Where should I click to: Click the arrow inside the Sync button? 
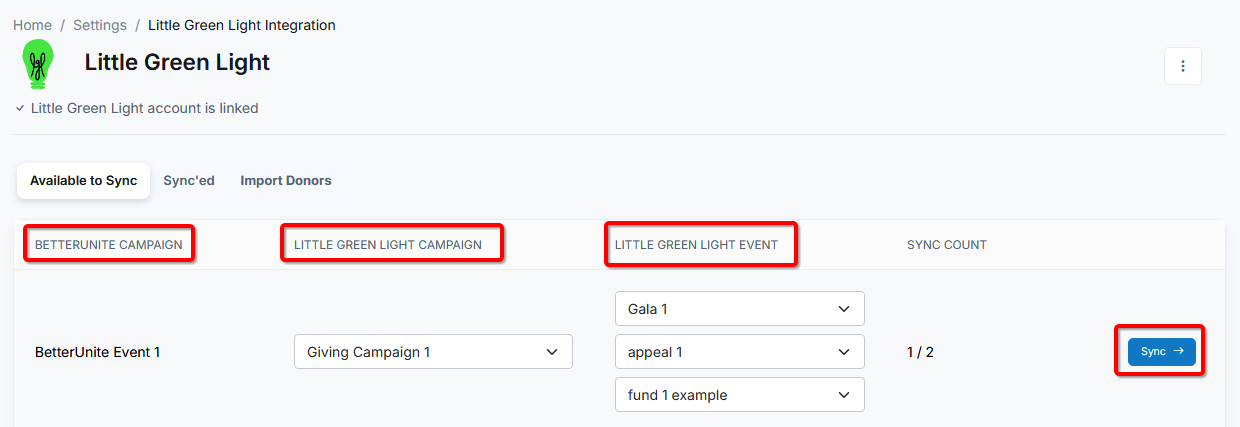1178,352
